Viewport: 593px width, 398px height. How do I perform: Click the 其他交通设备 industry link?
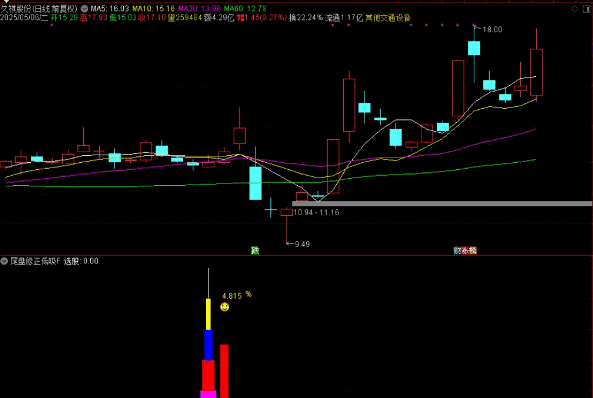388,18
